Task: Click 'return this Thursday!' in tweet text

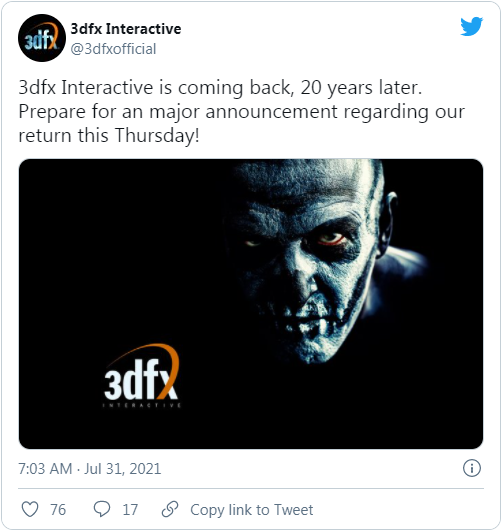Action: pyautogui.click(x=109, y=135)
